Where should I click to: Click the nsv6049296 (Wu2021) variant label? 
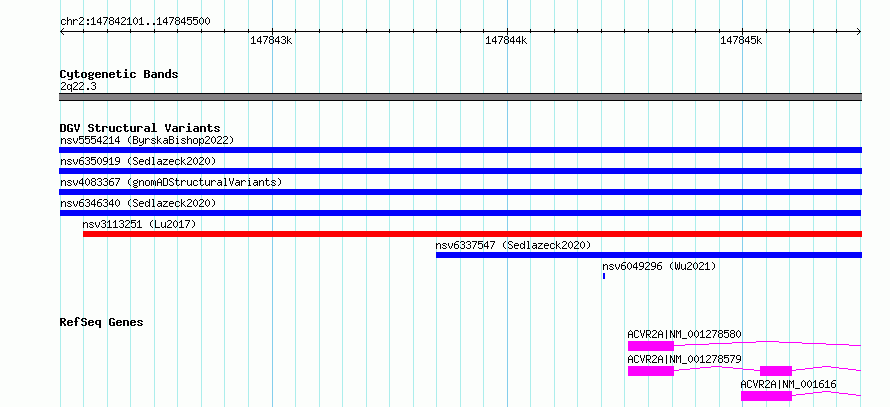pos(659,266)
